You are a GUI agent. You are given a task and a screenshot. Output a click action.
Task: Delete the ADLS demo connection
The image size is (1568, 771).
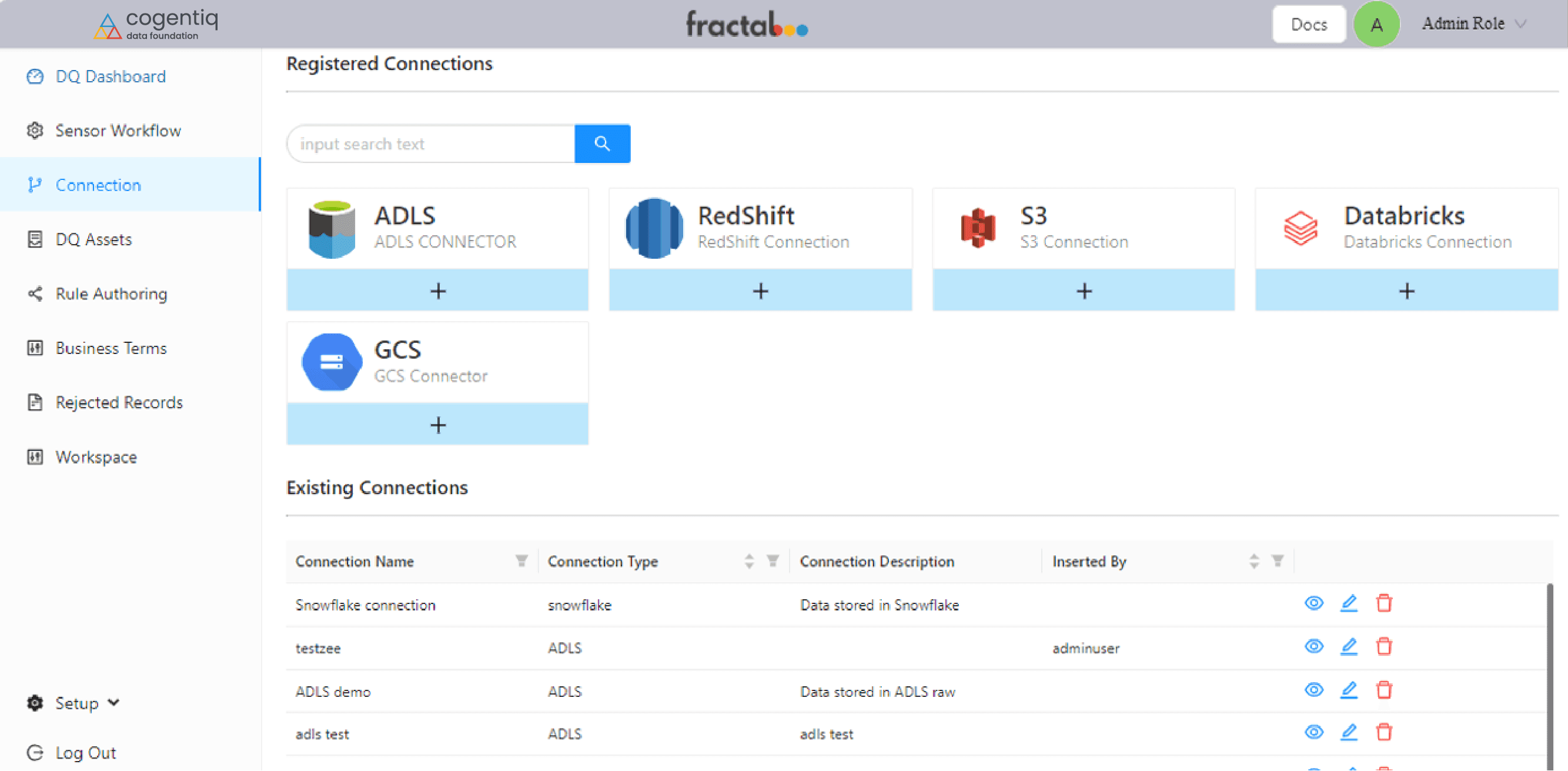tap(1384, 690)
